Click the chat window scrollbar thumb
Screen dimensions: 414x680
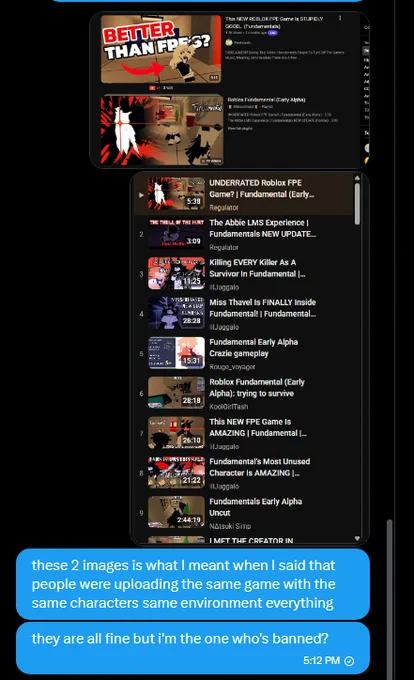coord(390,599)
